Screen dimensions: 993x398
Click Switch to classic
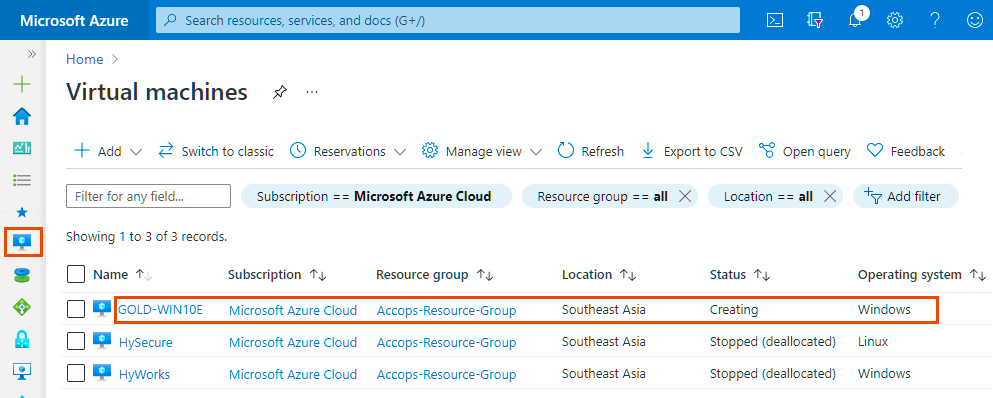[216, 151]
